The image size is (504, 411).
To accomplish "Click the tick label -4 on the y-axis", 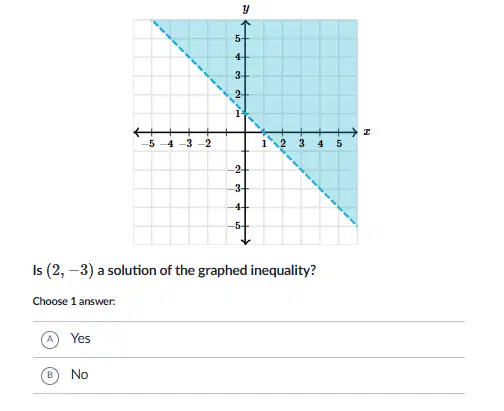I will (234, 207).
